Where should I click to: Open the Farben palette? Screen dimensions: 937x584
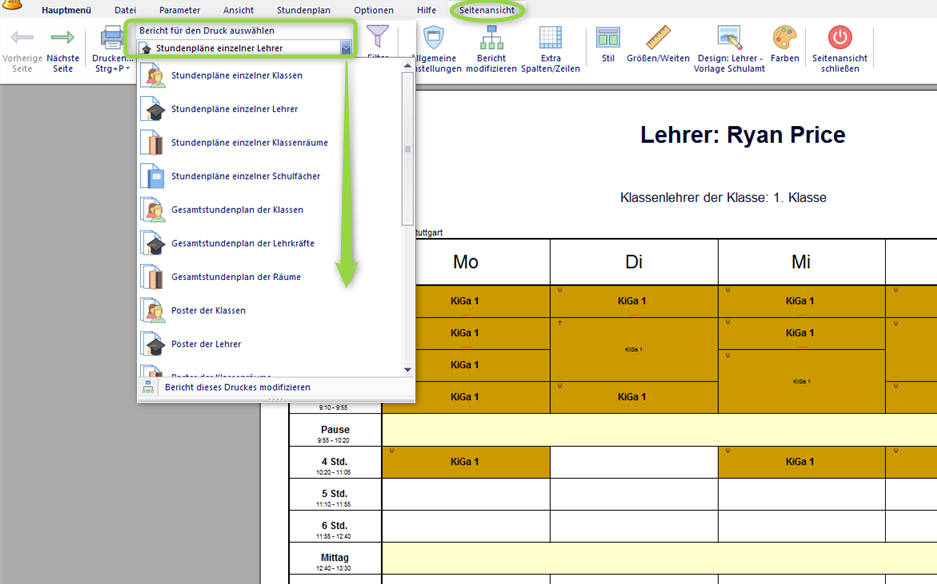tap(784, 38)
